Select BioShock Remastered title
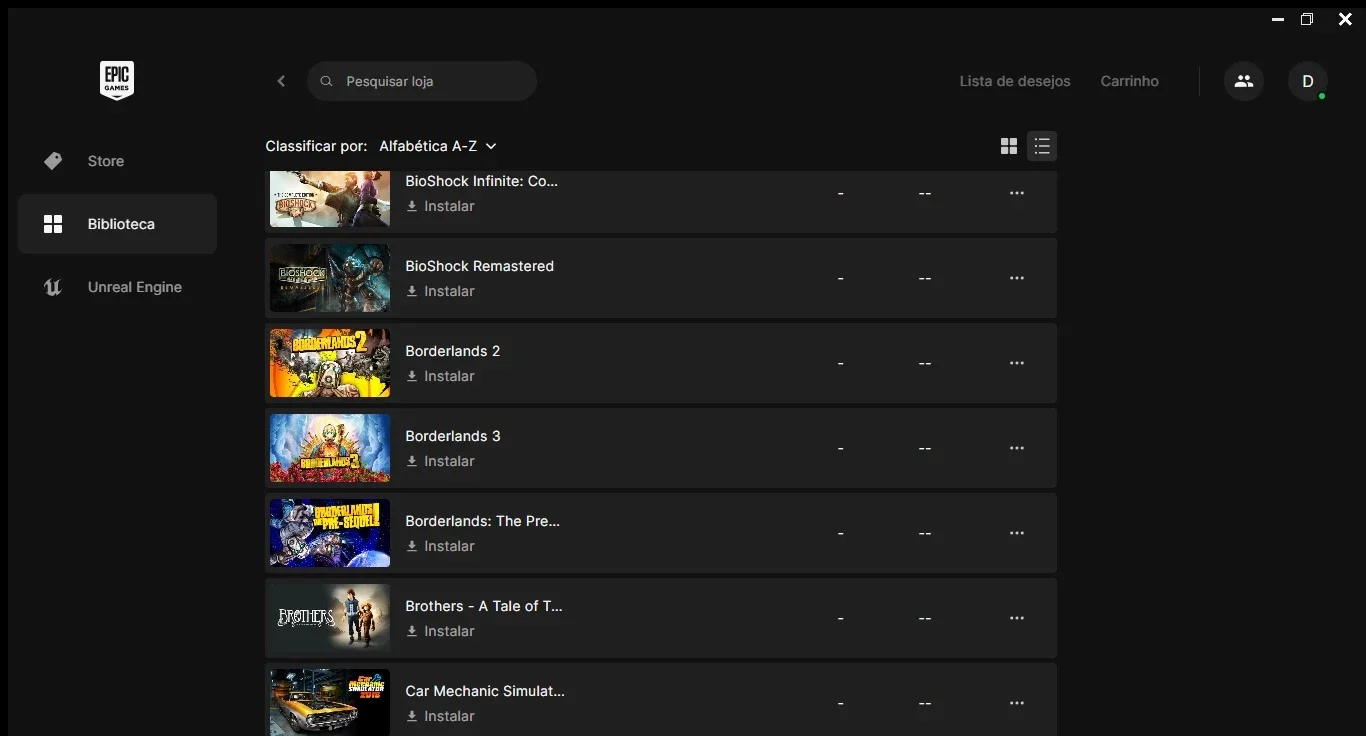The width and height of the screenshot is (1366, 736). click(x=479, y=266)
